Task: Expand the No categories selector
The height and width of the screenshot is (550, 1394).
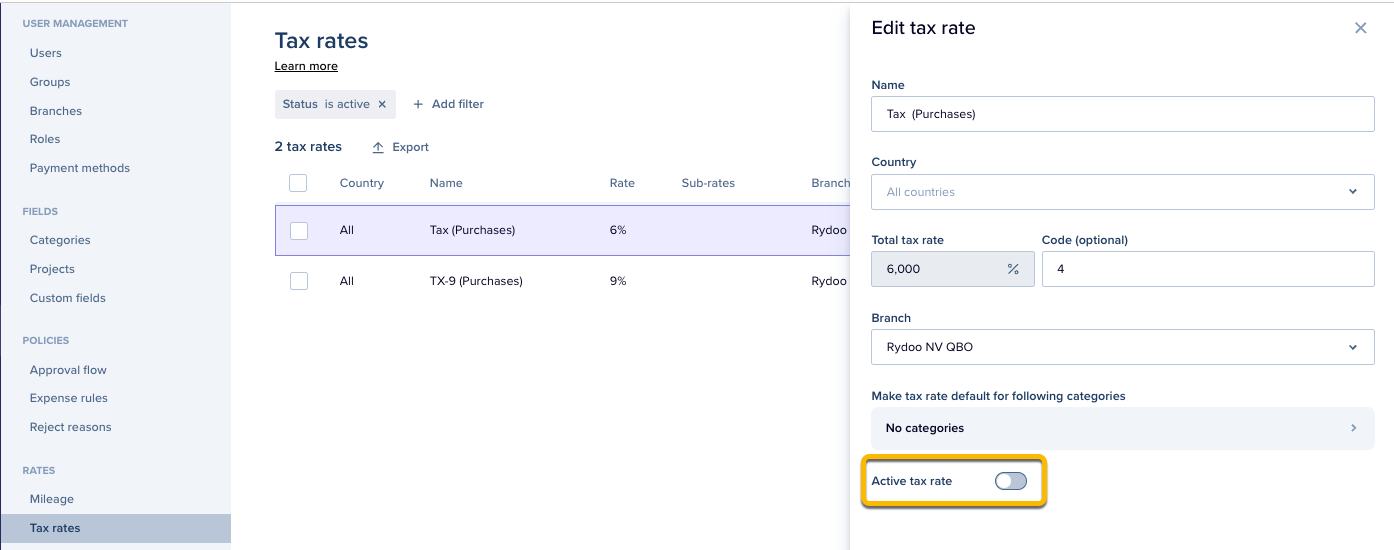Action: coord(1123,428)
